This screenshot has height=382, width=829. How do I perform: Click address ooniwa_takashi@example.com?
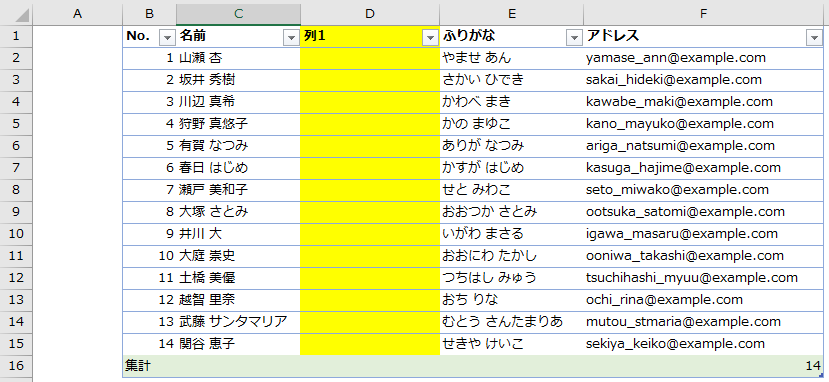(703, 256)
